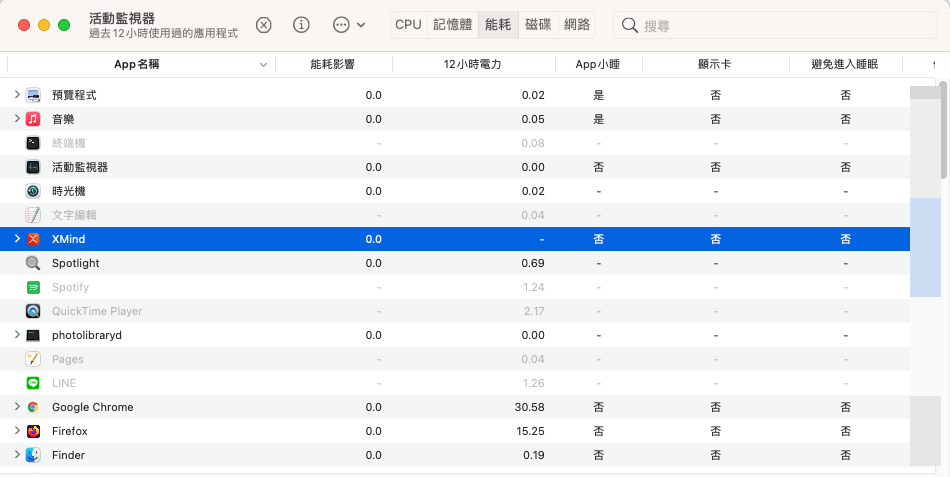Screen dimensions: 950x477
Task: Click the 時光機 app icon
Action: [33, 191]
